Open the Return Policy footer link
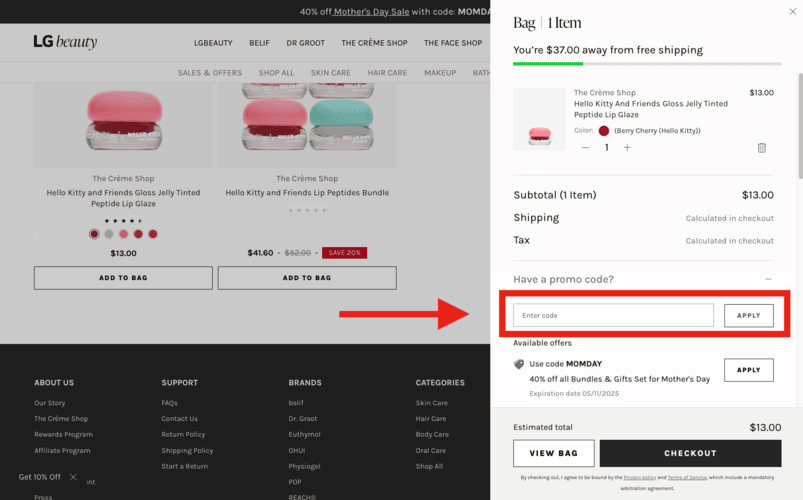Screen dimensions: 803x500 183,434
